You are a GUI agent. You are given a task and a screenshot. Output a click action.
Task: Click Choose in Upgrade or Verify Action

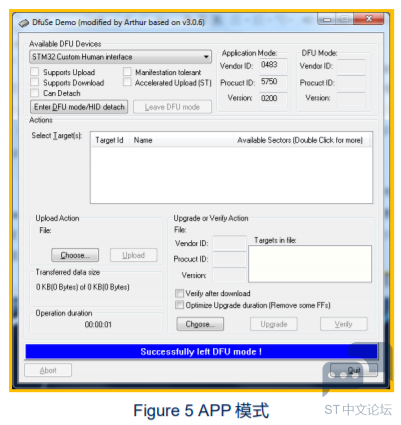pyautogui.click(x=200, y=324)
